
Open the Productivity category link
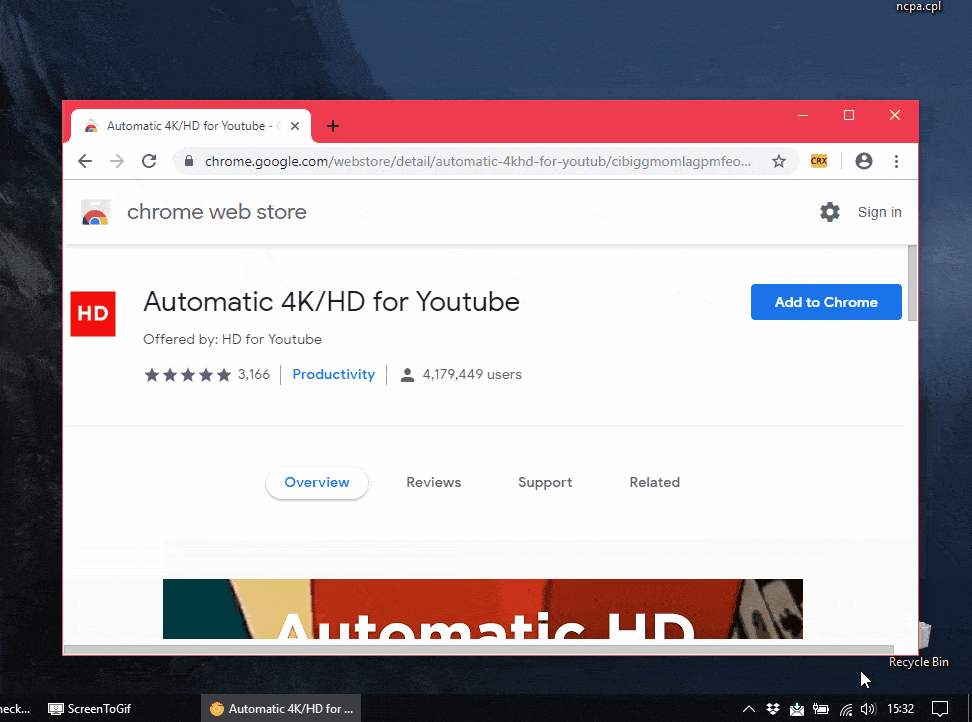pyautogui.click(x=333, y=374)
